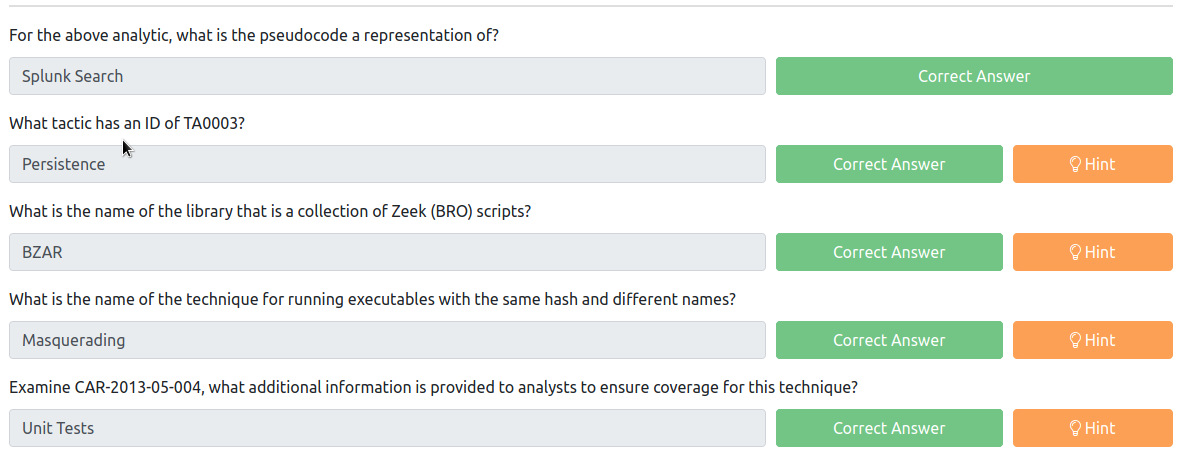Click the question text about pseudocode representation
Image resolution: width=1180 pixels, height=465 pixels.
tap(254, 35)
